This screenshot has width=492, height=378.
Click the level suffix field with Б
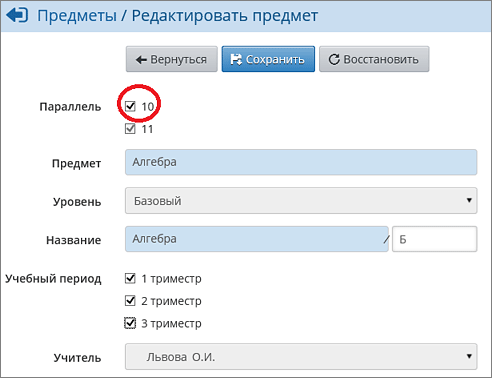(x=435, y=239)
